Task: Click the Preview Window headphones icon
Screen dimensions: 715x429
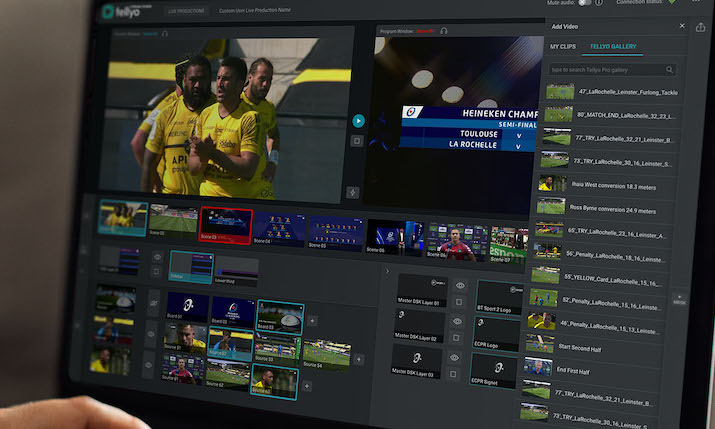Action: click(165, 34)
